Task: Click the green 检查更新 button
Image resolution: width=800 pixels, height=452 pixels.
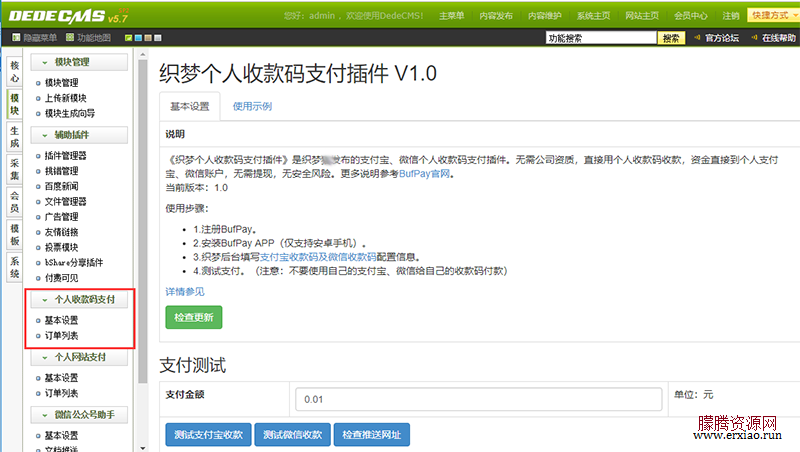Action: tap(194, 317)
